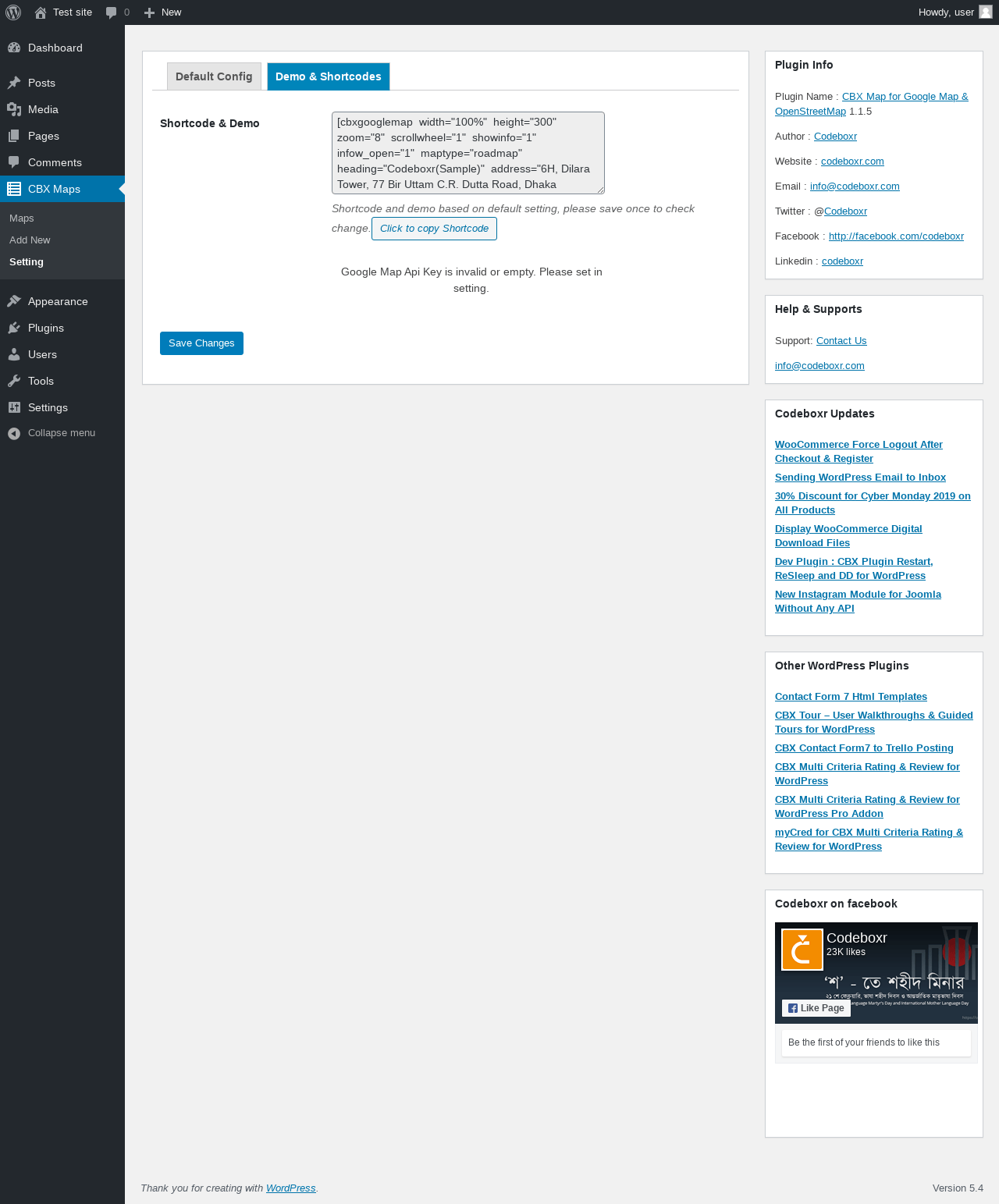Open the comments bubble in admin bar
This screenshot has height=1204, width=999.
112,12
